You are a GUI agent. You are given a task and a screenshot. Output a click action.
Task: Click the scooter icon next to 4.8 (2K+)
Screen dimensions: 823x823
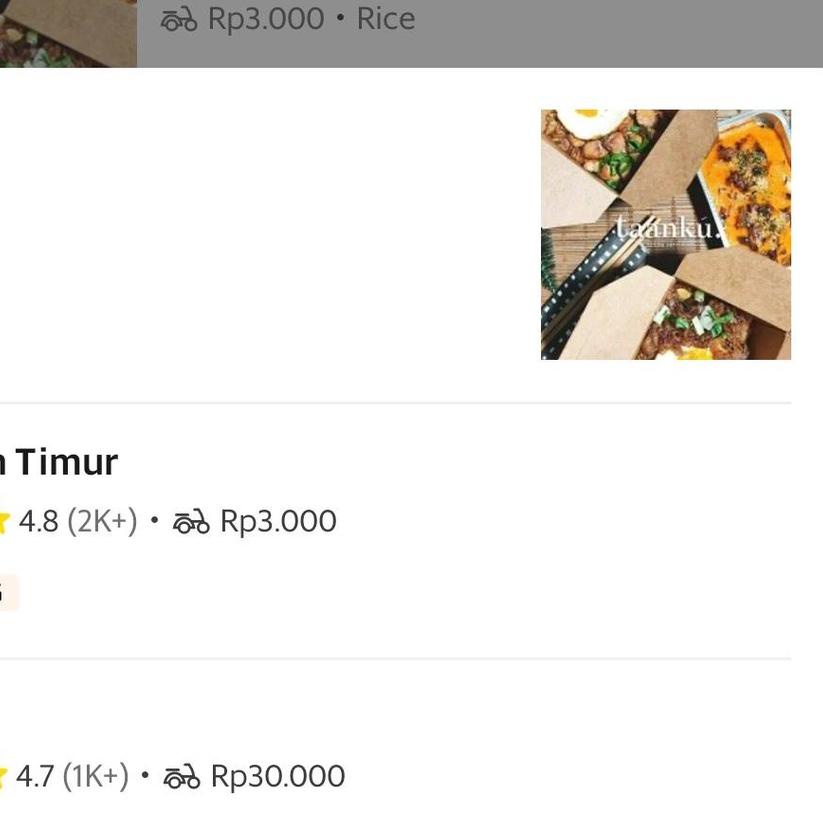click(191, 522)
